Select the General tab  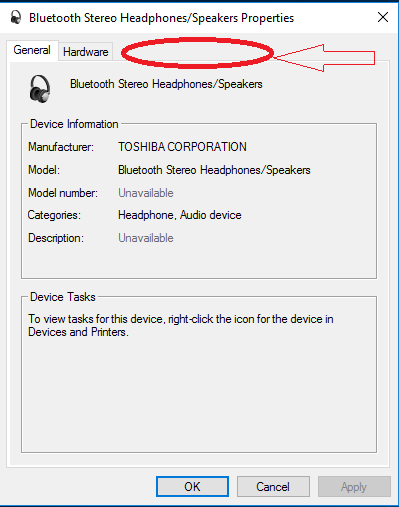[32, 50]
